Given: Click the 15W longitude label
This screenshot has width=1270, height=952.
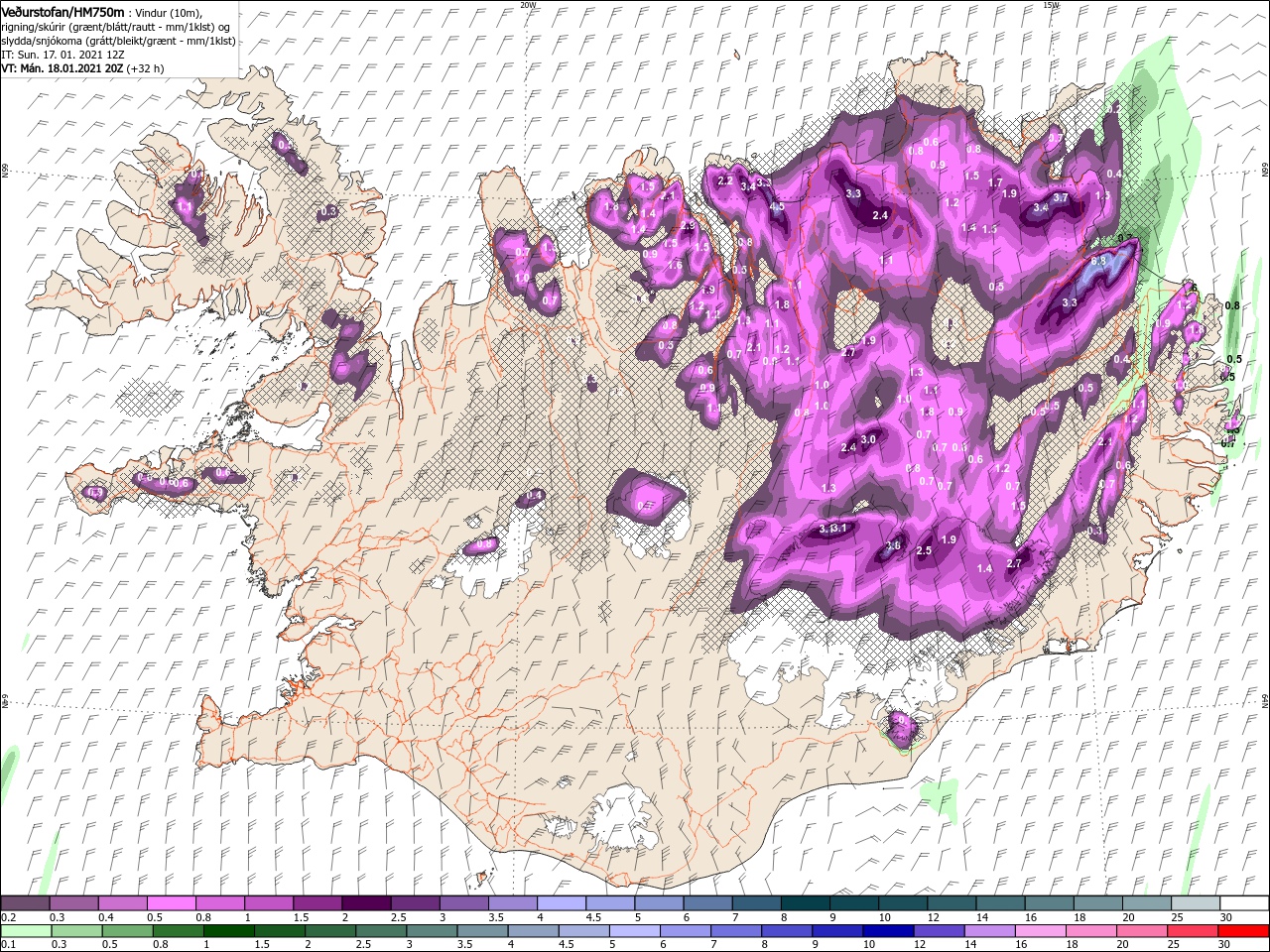Looking at the screenshot, I should (1051, 5).
